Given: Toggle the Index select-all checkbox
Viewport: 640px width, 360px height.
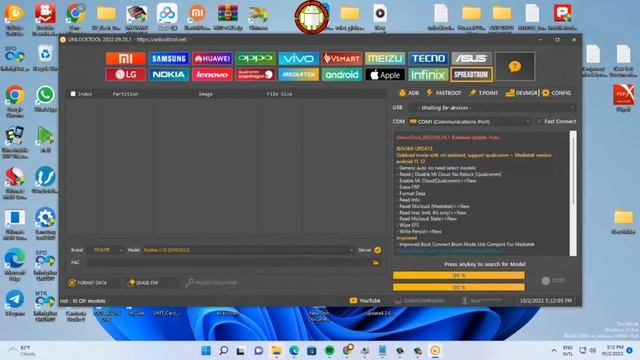Looking at the screenshot, I should [x=73, y=94].
